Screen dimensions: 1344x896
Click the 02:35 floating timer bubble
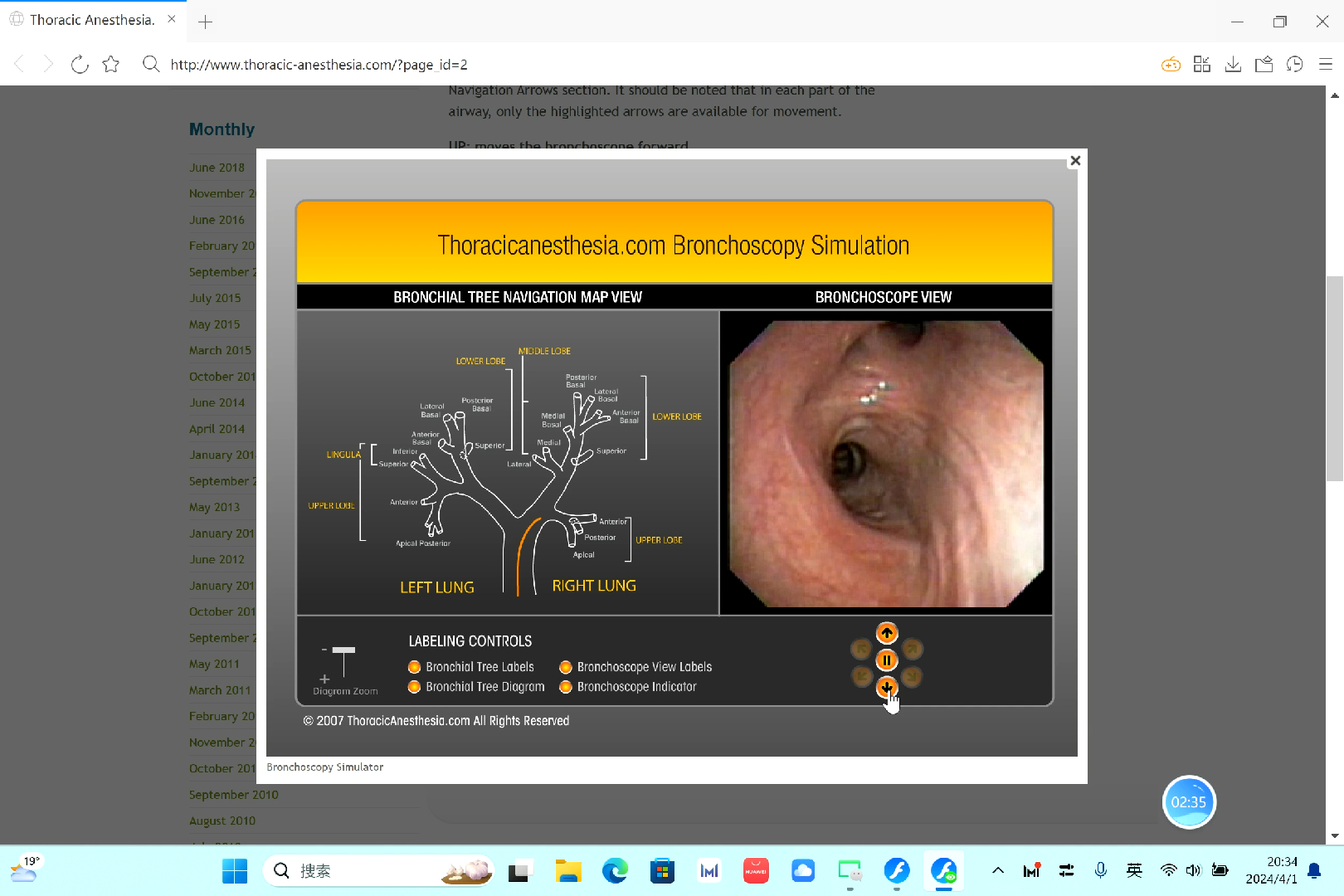(x=1189, y=802)
